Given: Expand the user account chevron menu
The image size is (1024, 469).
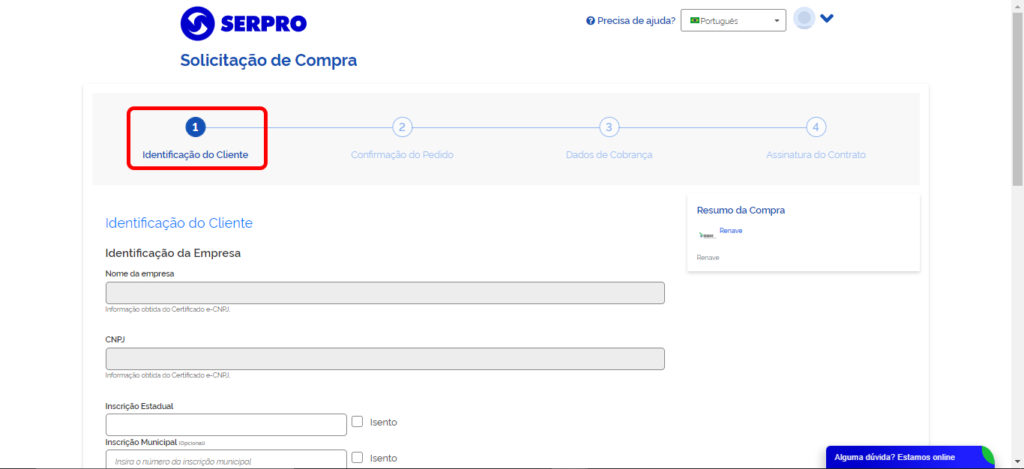Looking at the screenshot, I should tap(827, 18).
